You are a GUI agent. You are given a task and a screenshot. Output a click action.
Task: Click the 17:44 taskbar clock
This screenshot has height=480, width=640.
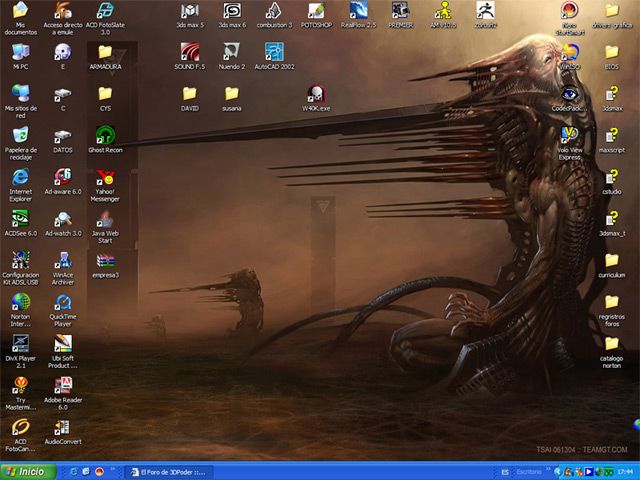[625, 472]
